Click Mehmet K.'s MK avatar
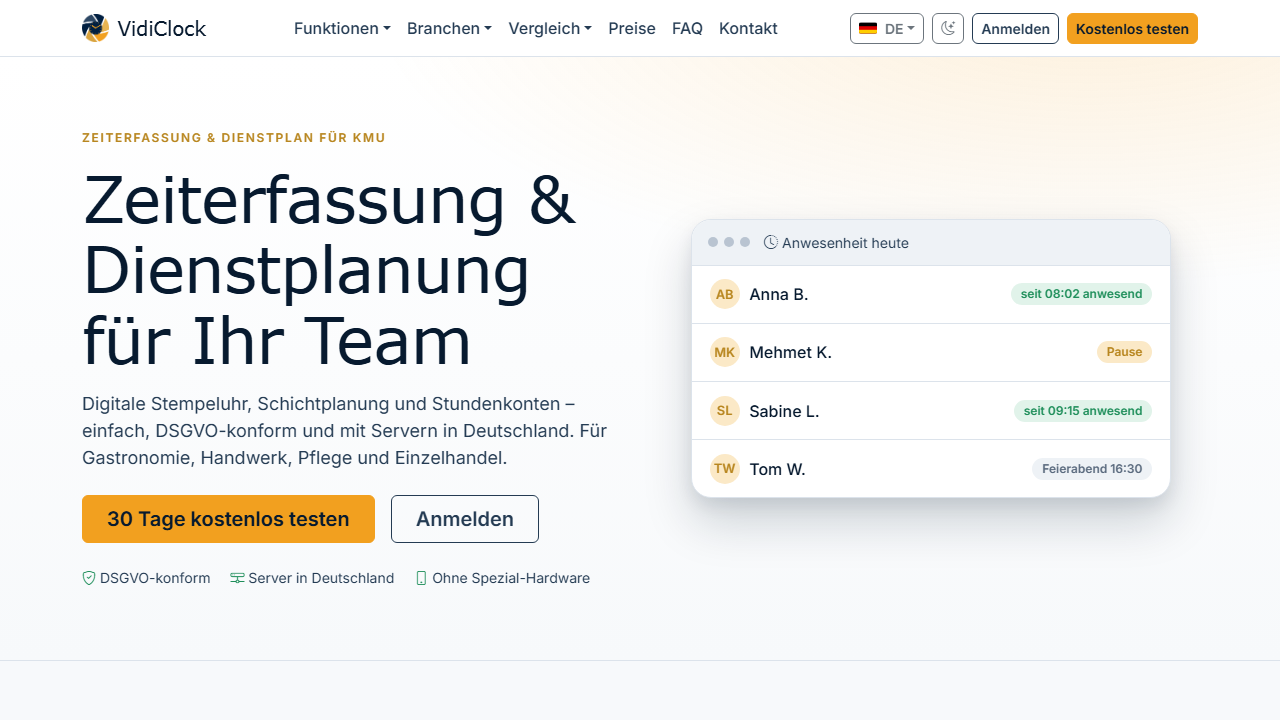Viewport: 1280px width, 720px height. tap(725, 352)
